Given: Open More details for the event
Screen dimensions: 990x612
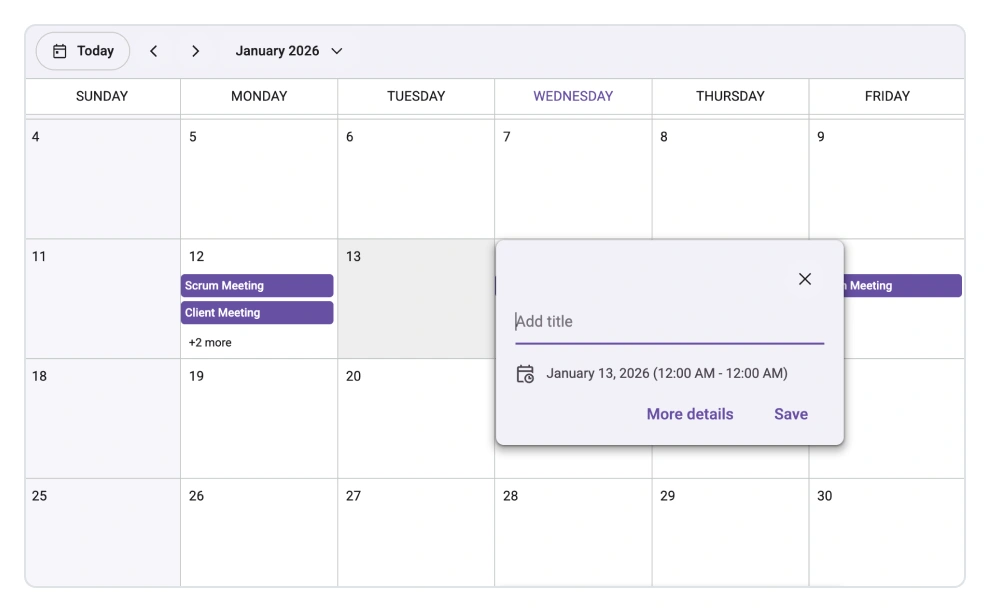Looking at the screenshot, I should tap(689, 413).
